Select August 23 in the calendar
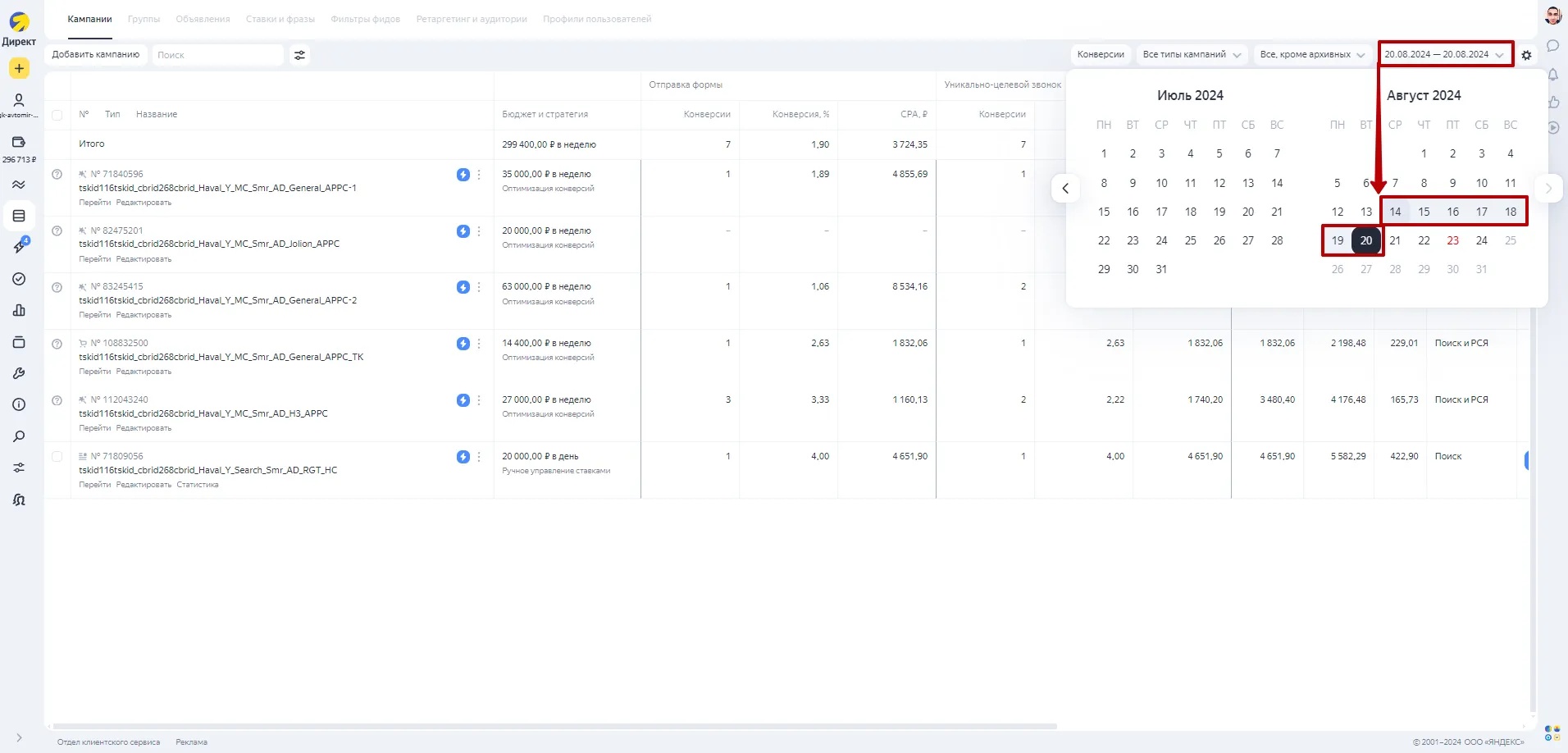This screenshot has width=1568, height=753. pos(1452,240)
